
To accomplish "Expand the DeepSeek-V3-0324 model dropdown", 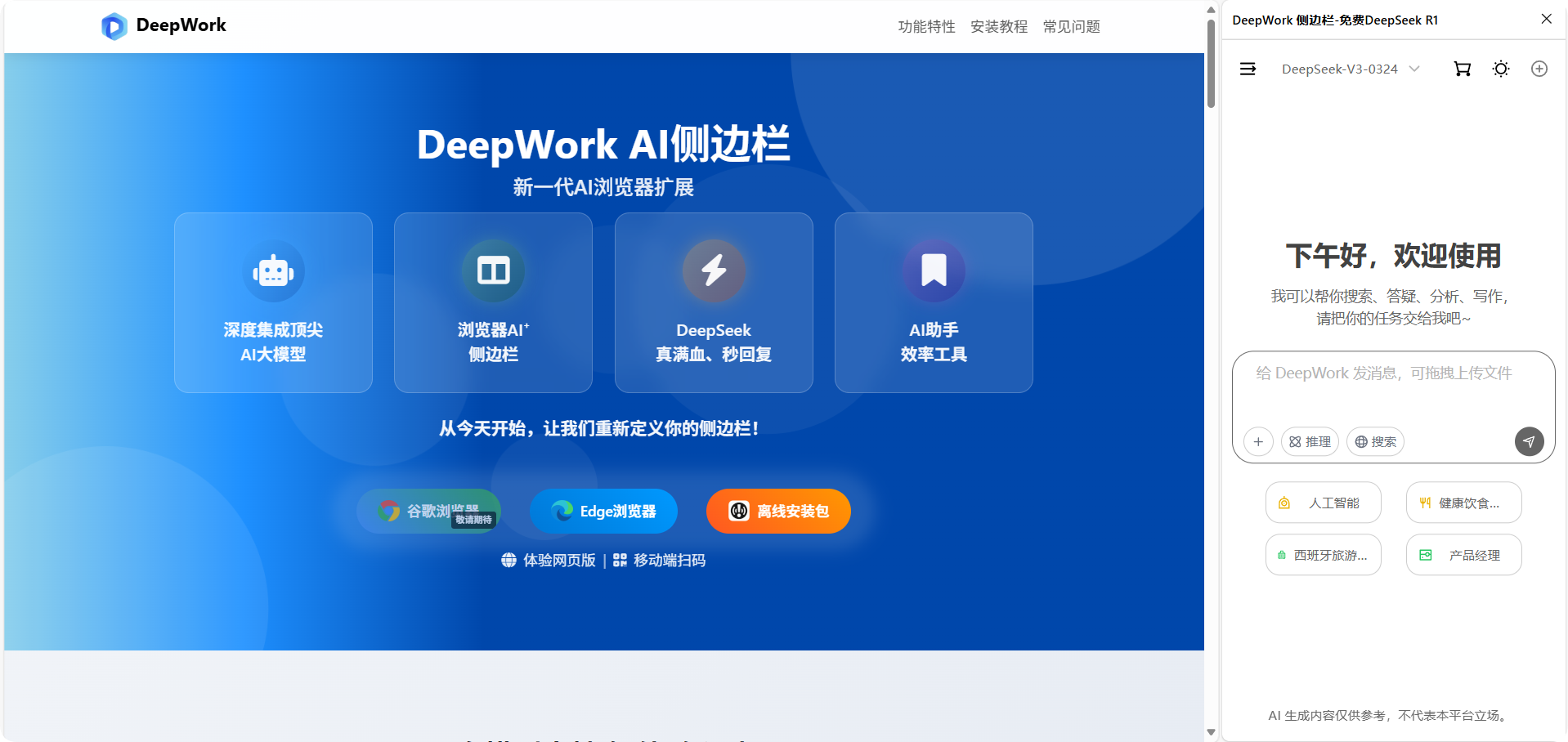I will pos(1350,69).
